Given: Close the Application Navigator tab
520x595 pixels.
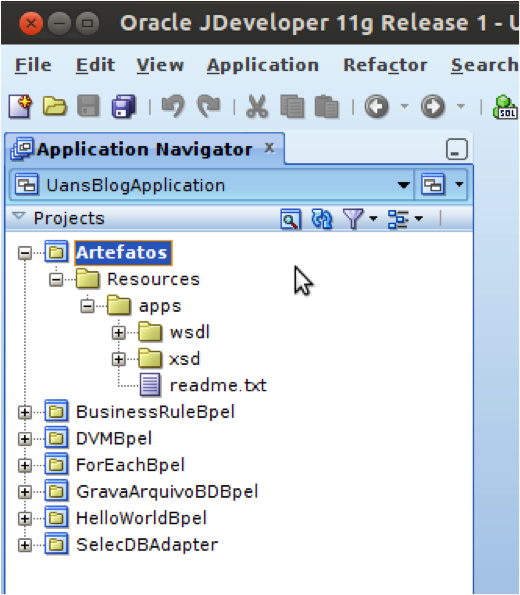Looking at the screenshot, I should pyautogui.click(x=269, y=147).
